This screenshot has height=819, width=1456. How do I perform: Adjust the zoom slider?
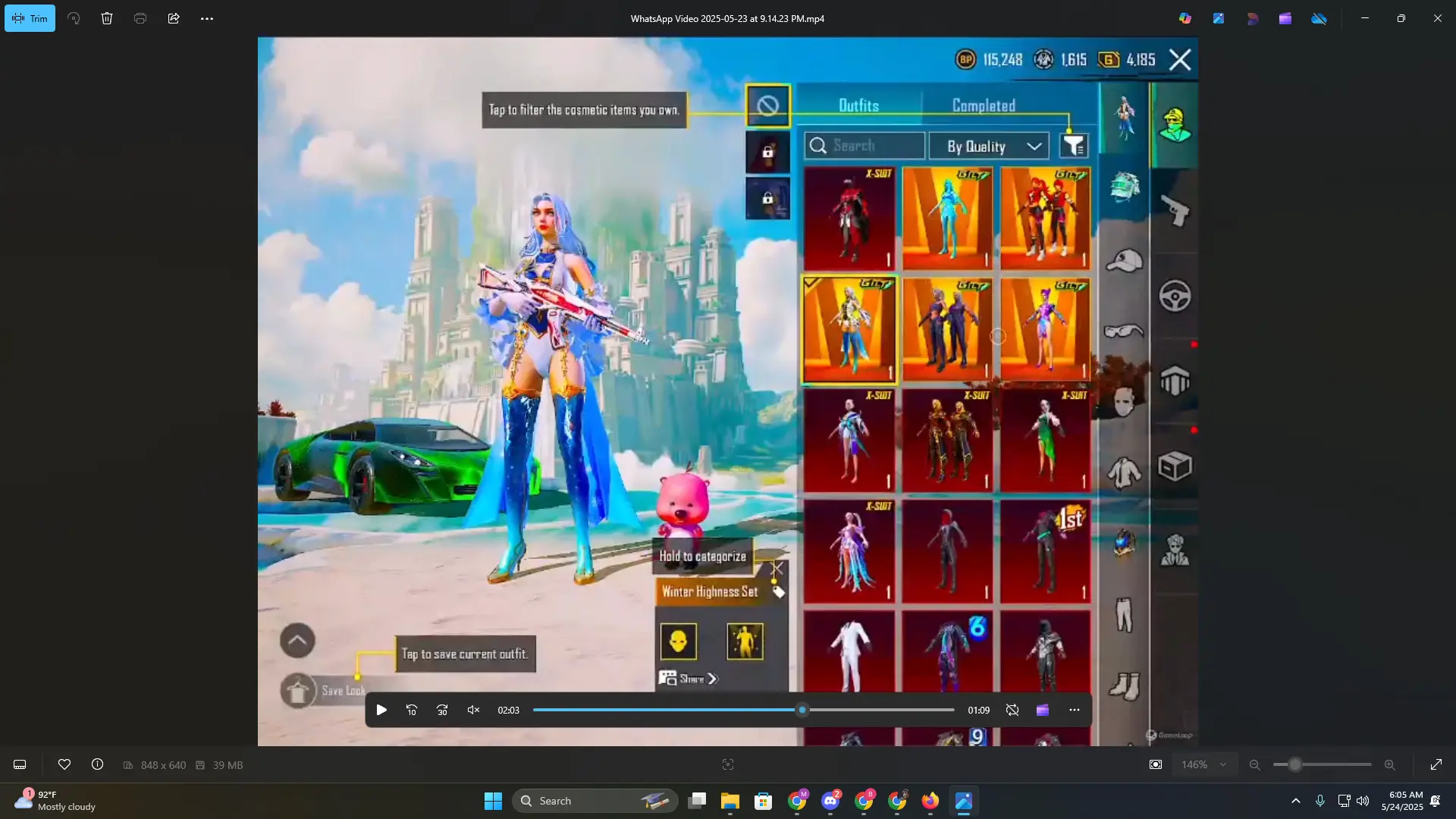coord(1295,764)
